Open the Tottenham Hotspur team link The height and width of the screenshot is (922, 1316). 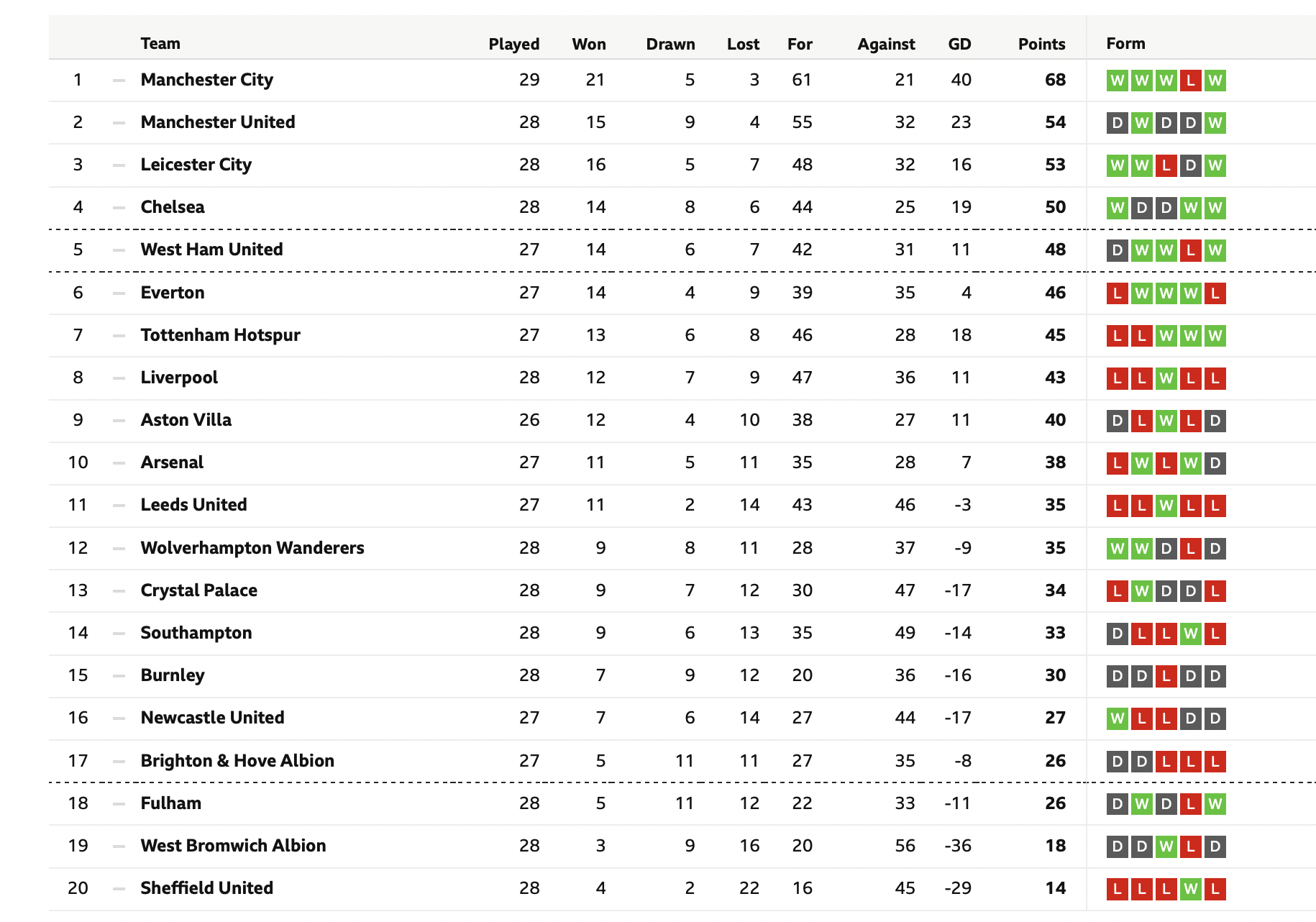(221, 335)
